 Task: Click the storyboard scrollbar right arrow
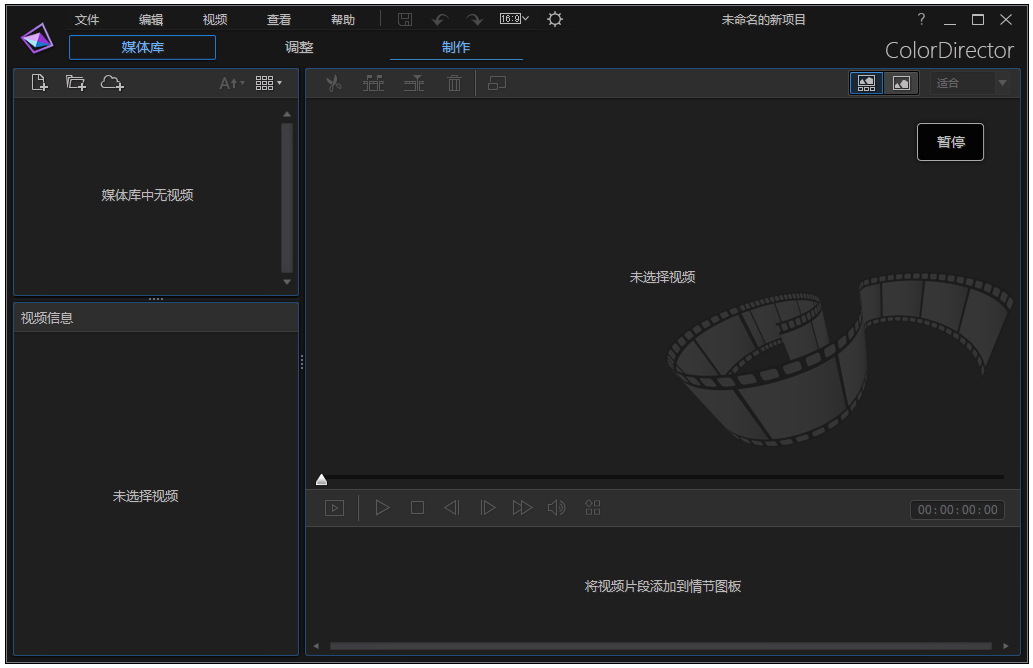[x=1006, y=646]
